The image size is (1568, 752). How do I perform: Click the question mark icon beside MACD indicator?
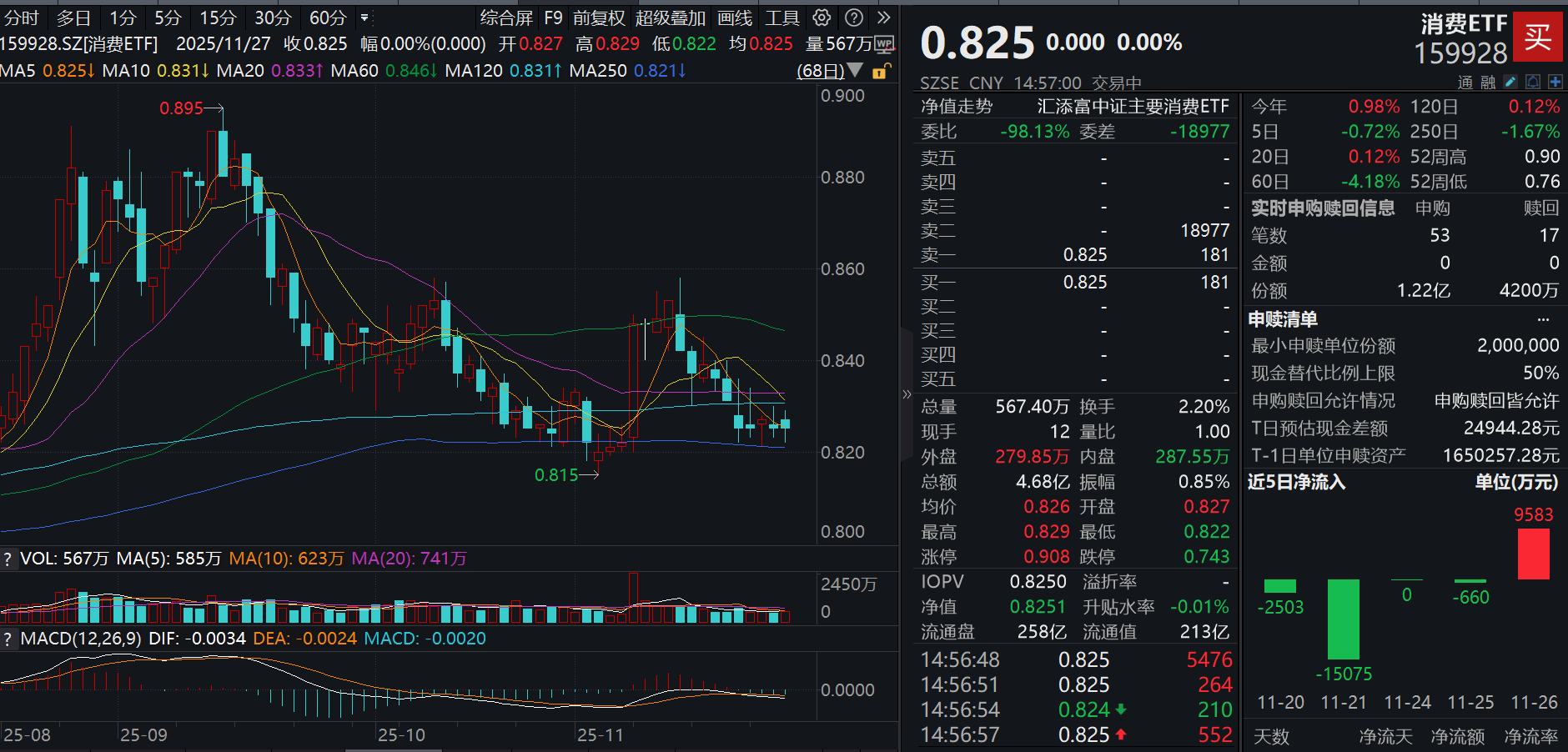click(x=7, y=639)
